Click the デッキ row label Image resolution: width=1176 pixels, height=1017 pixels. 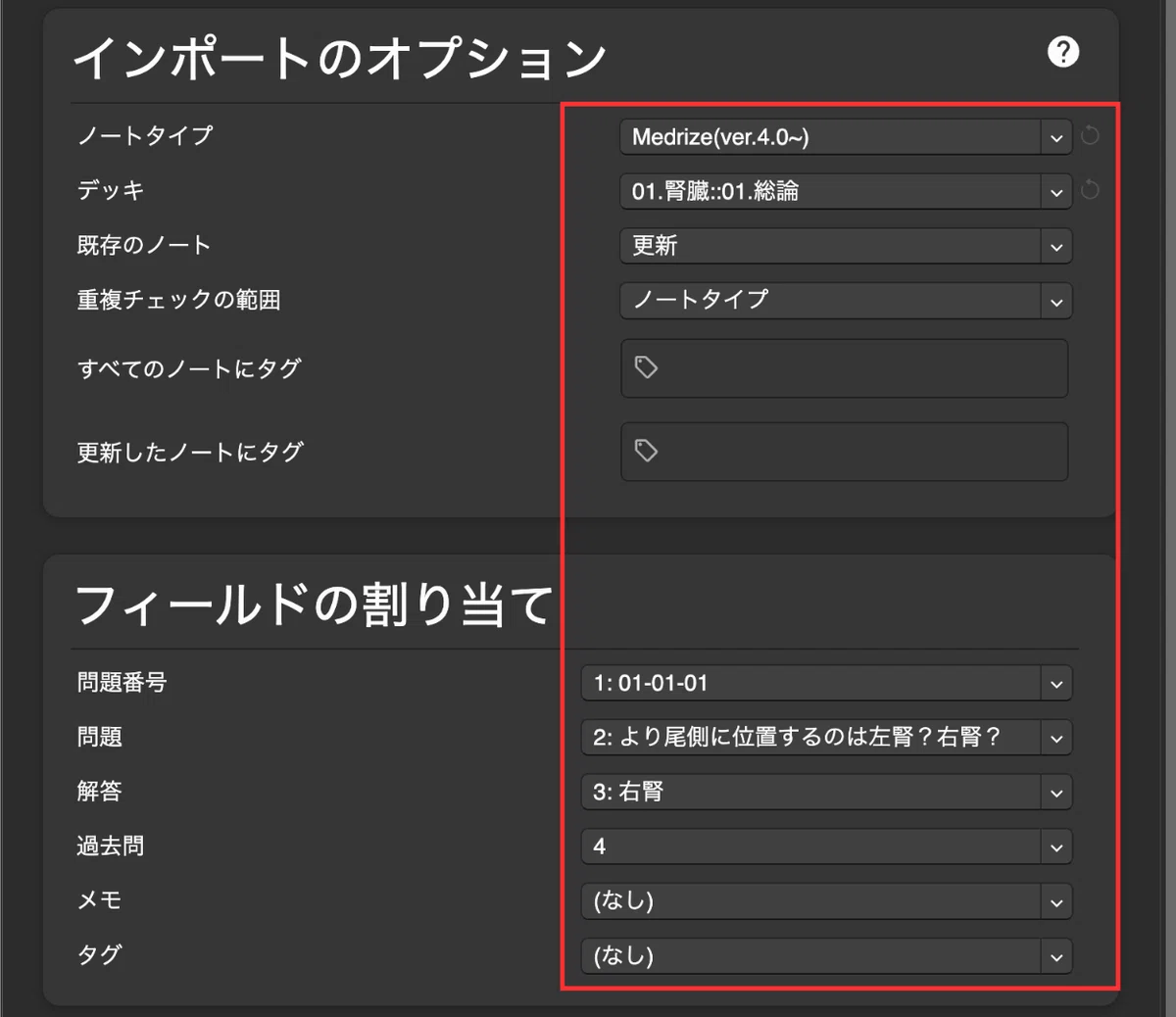[x=111, y=190]
